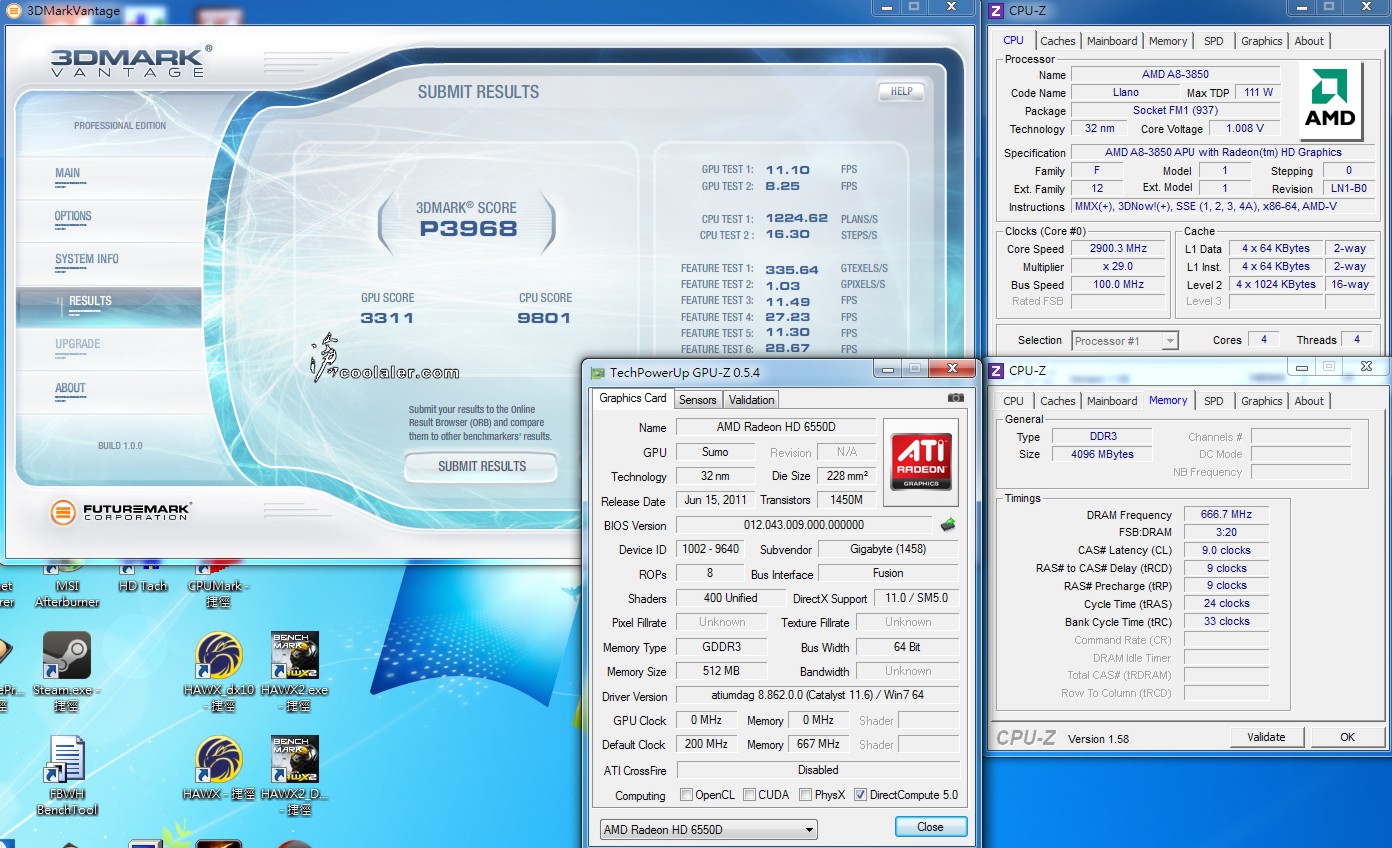Open the AMD Radeon HD 6550D card selector dropdown
This screenshot has height=848, width=1392.
click(708, 830)
